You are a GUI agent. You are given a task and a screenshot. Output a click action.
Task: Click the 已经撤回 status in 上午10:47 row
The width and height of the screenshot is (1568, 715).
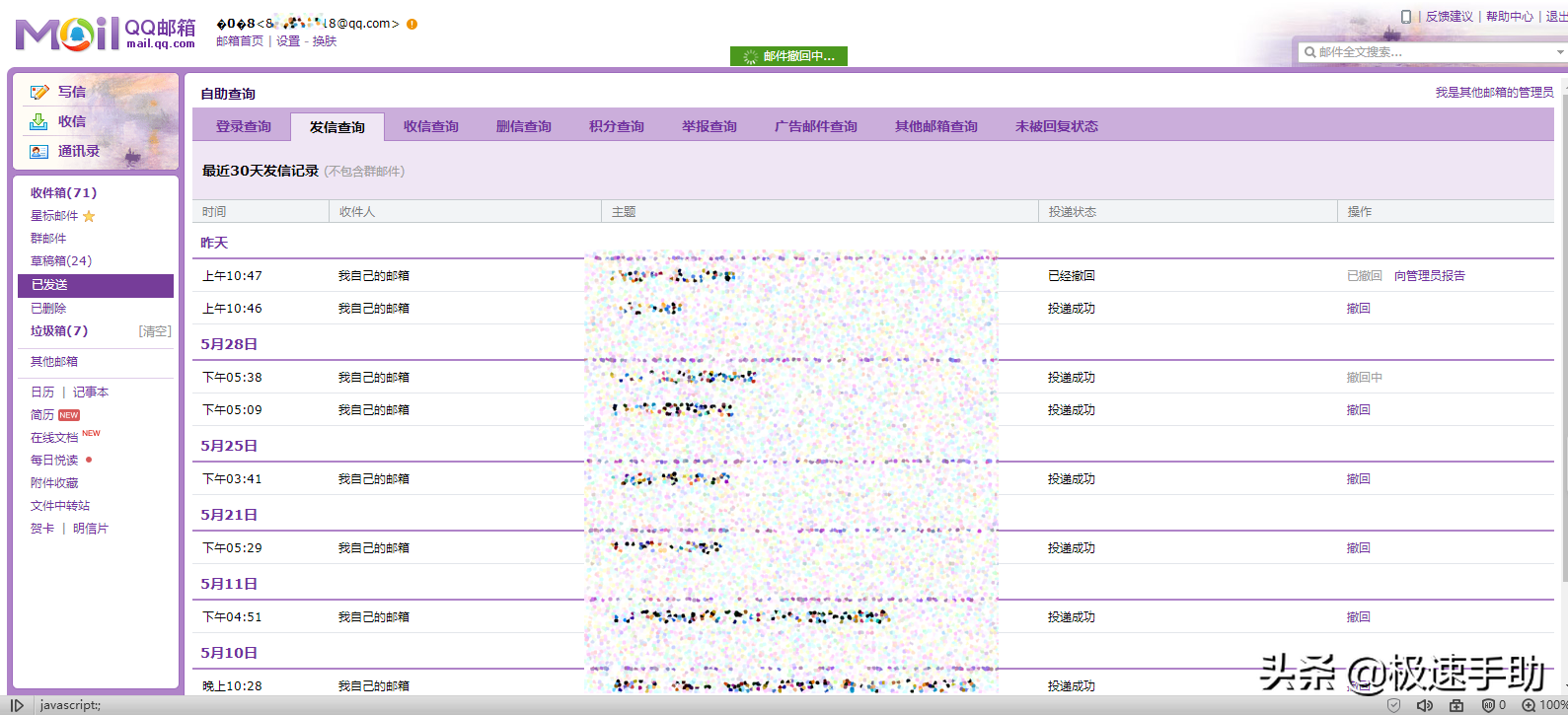coord(1072,276)
